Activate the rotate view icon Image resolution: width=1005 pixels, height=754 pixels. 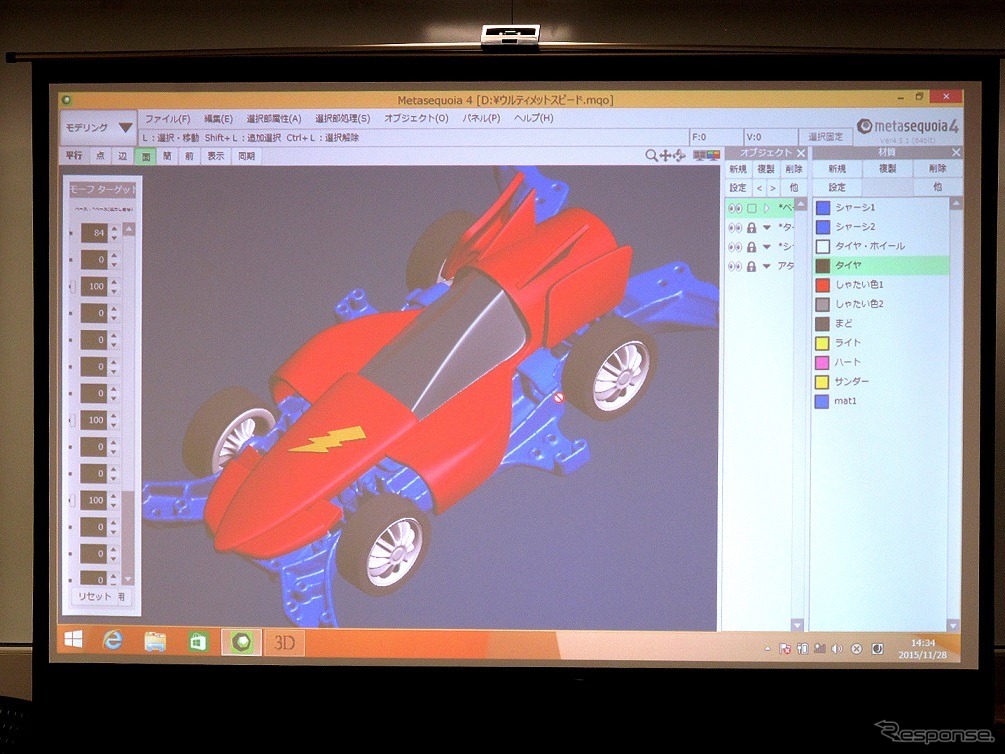pos(679,155)
